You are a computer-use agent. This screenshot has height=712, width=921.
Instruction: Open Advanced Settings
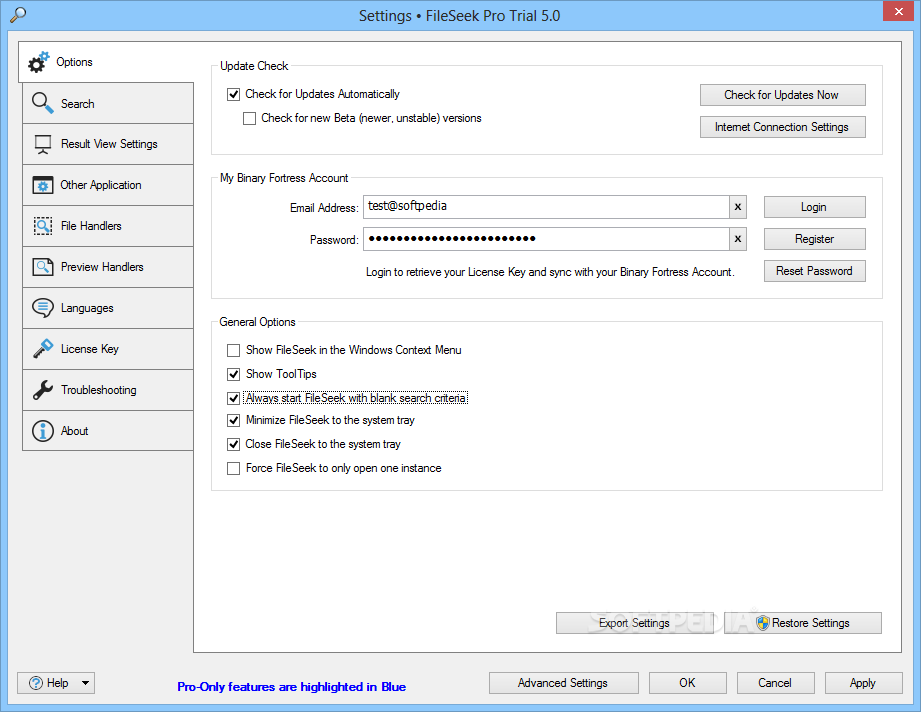(563, 683)
